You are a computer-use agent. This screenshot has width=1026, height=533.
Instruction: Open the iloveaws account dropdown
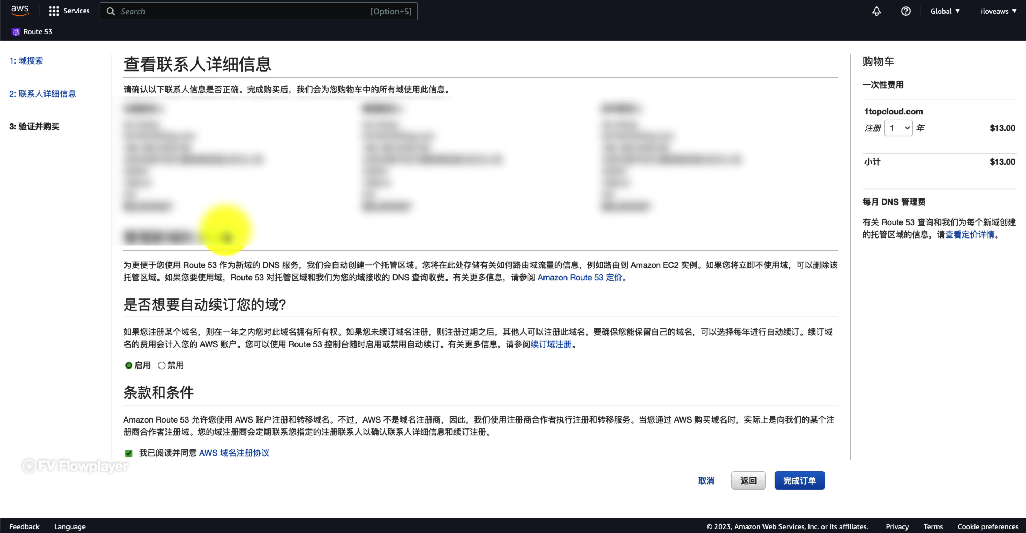tap(999, 11)
